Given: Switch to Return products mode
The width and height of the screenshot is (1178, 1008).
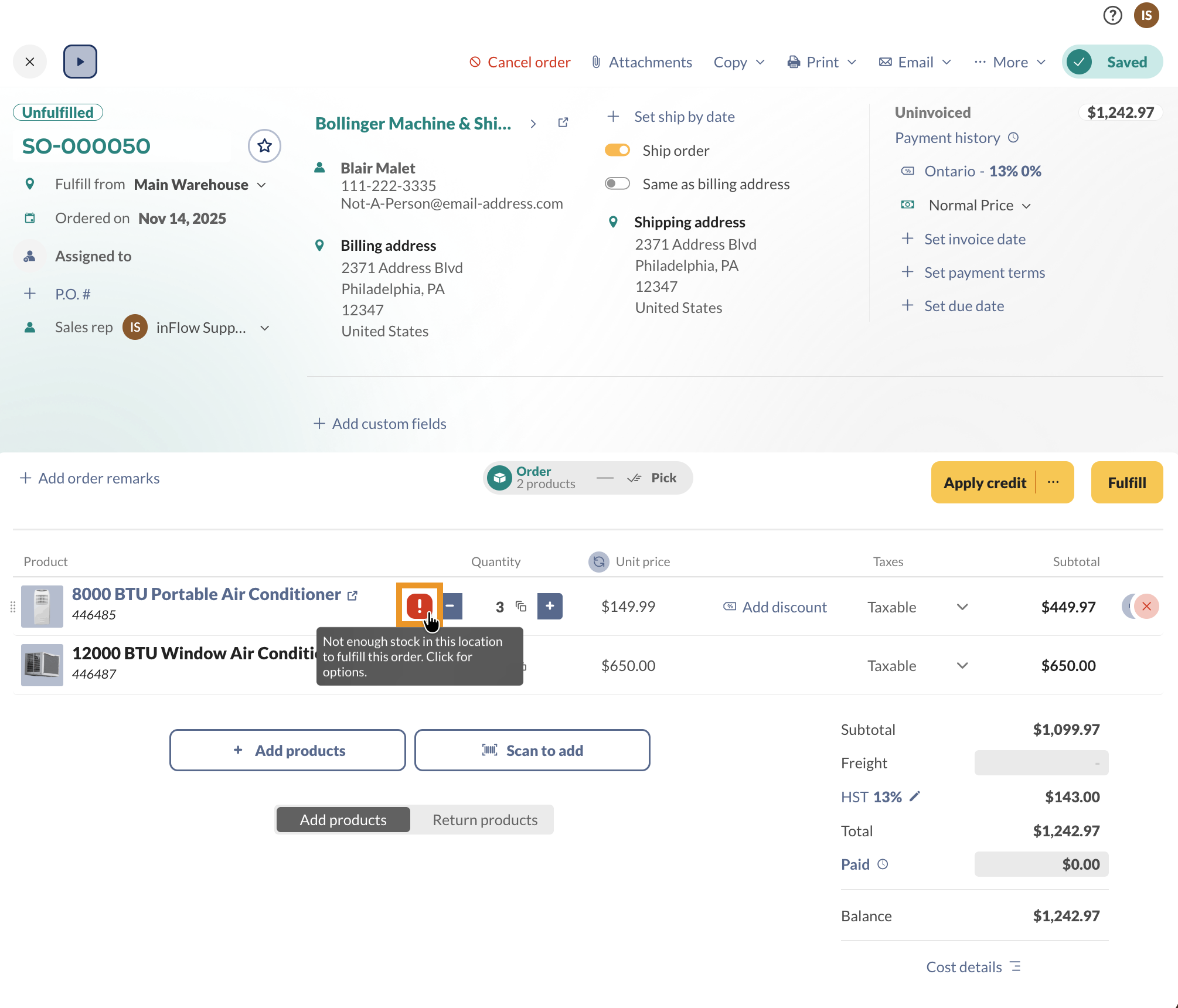Looking at the screenshot, I should (485, 820).
